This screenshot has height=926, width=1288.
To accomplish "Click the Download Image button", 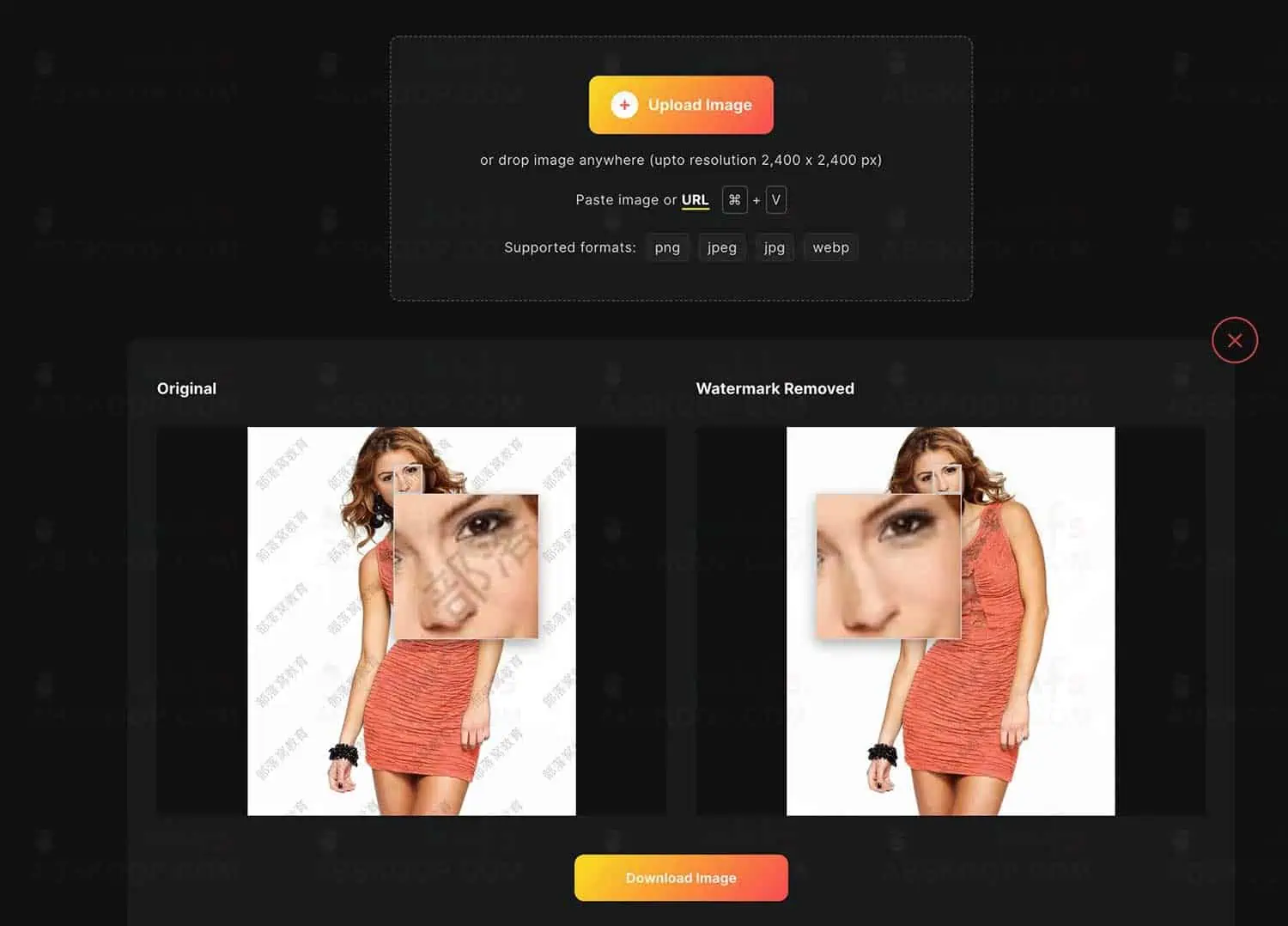I will click(x=681, y=878).
